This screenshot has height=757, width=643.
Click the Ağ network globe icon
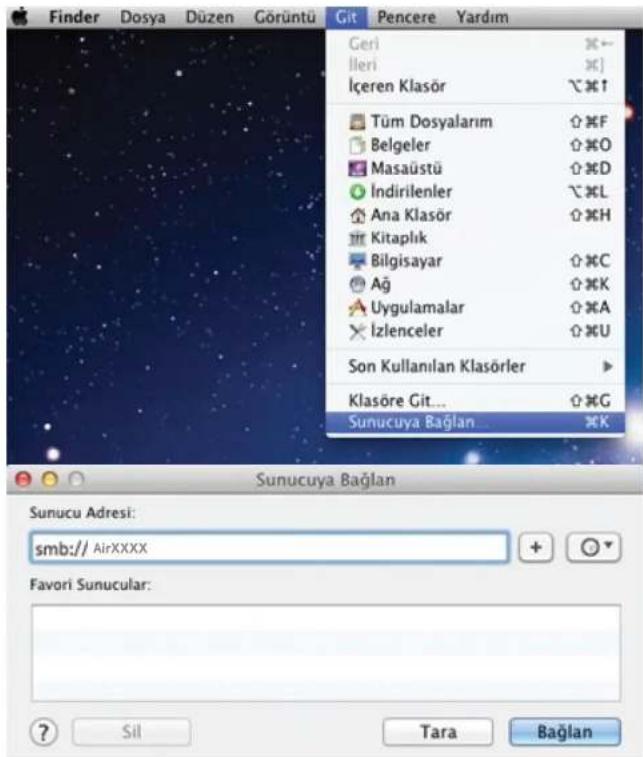pyautogui.click(x=357, y=284)
